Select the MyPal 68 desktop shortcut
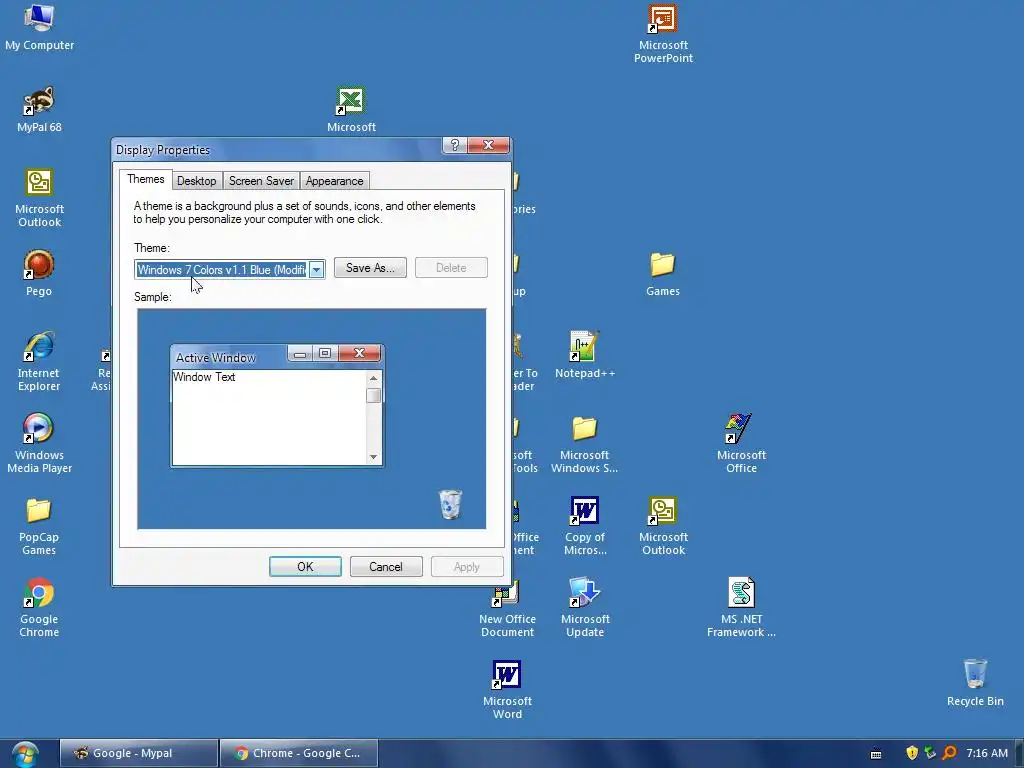 (39, 108)
